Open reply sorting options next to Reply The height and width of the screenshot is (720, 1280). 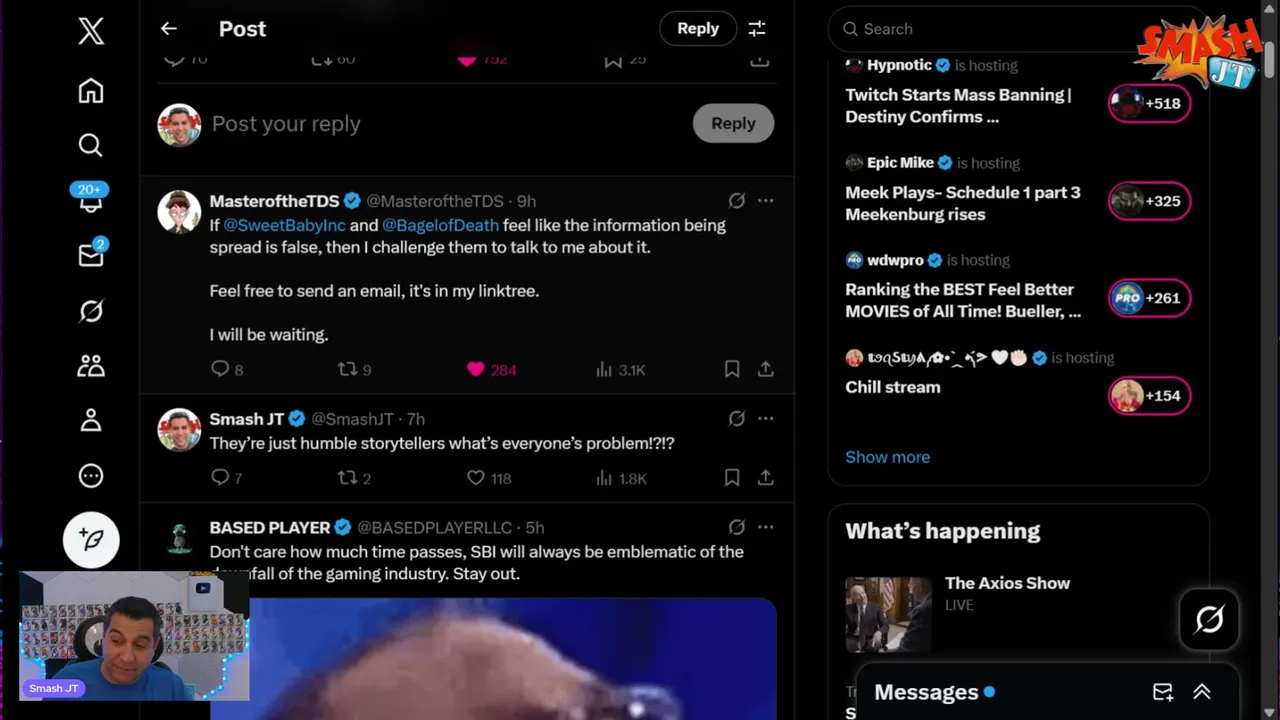coord(757,29)
